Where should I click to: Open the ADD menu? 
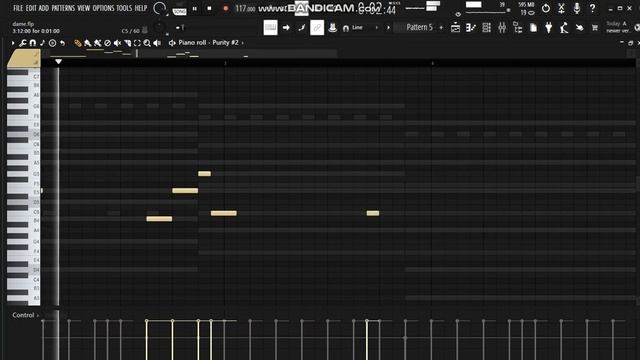[44, 8]
